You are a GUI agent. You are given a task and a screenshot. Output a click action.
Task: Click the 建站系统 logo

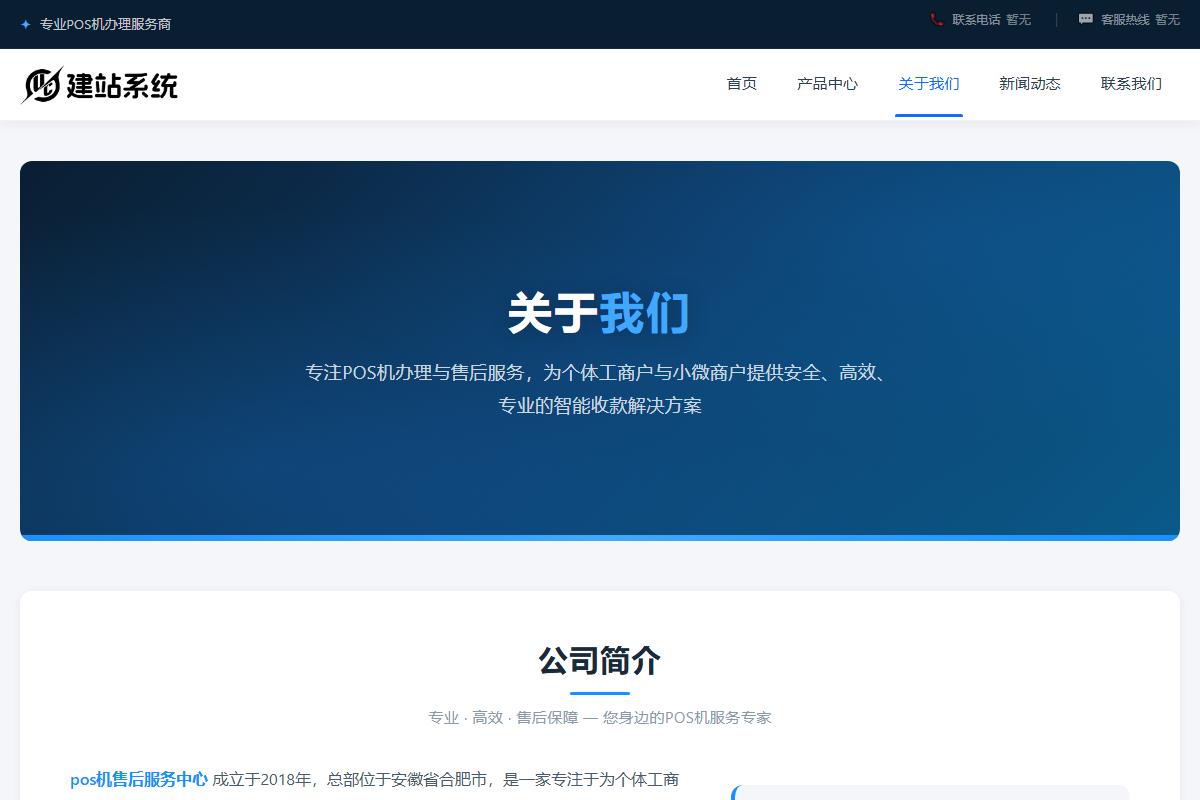99,85
